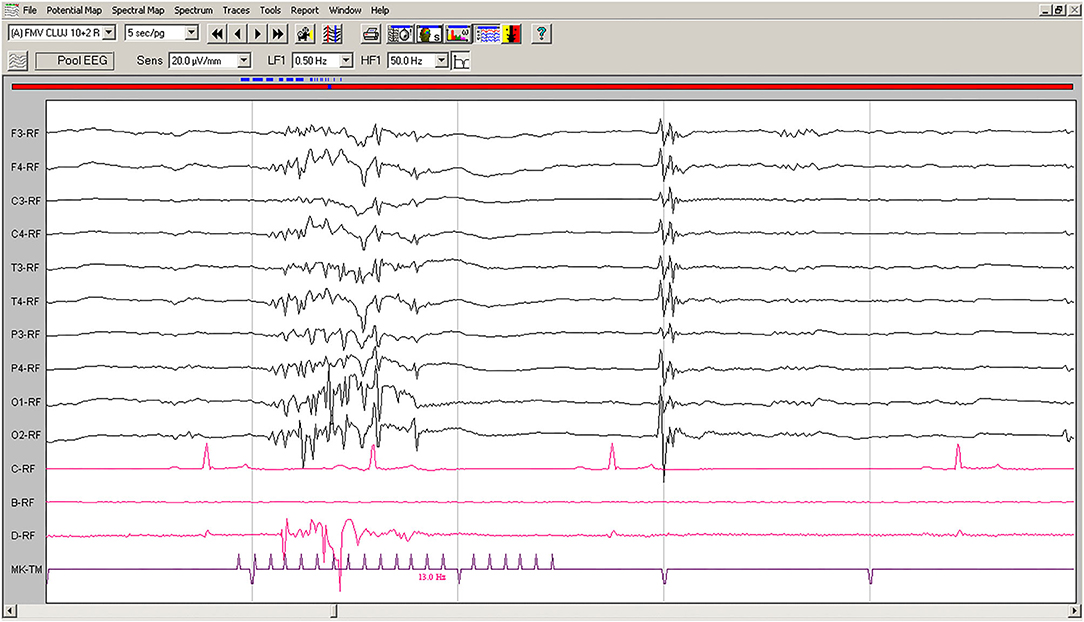Open the Spectral Map menu
This screenshot has width=1084, height=622.
coord(138,10)
